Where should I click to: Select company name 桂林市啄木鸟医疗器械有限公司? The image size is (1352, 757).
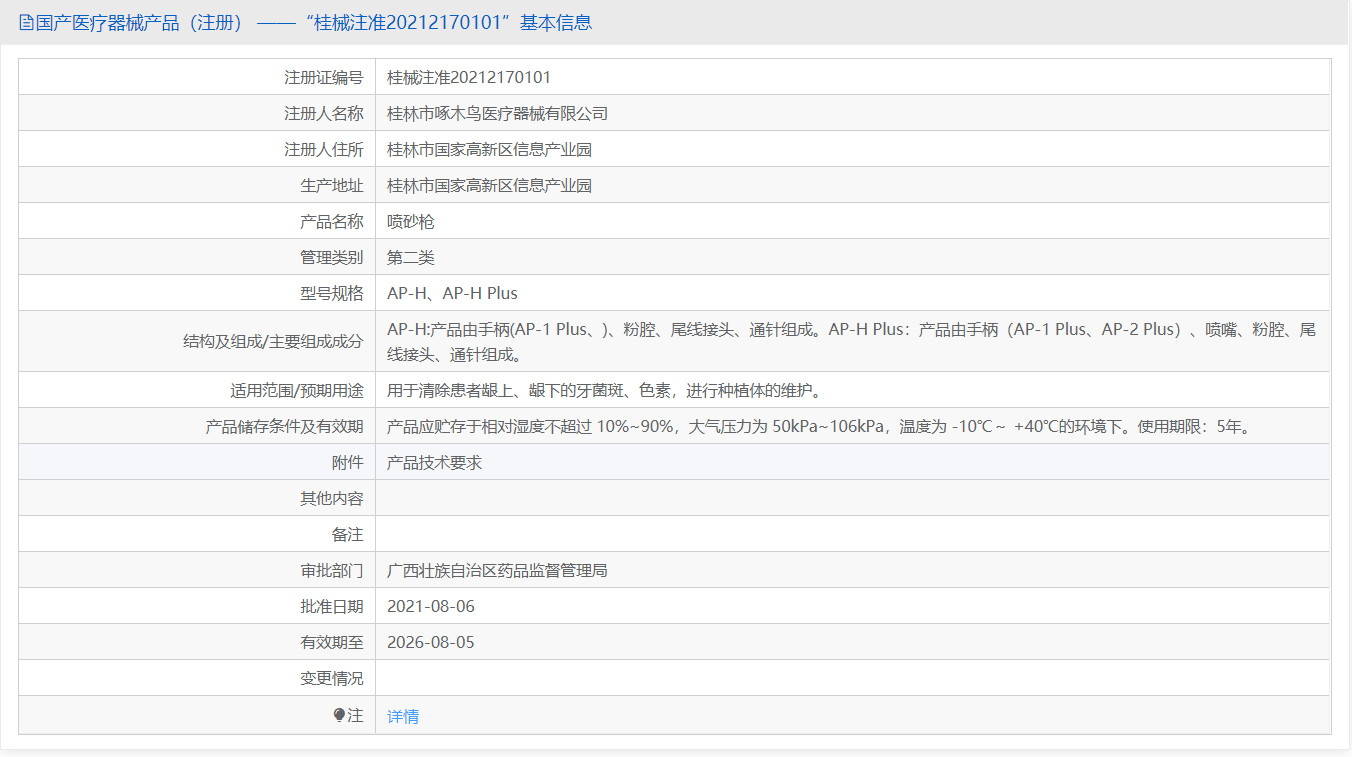click(497, 113)
